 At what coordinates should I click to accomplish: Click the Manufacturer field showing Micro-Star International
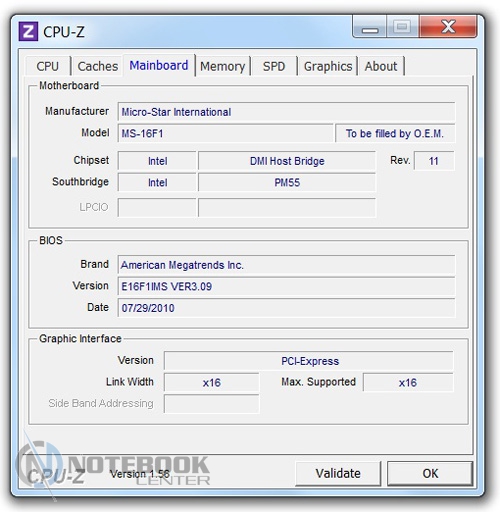[286, 112]
